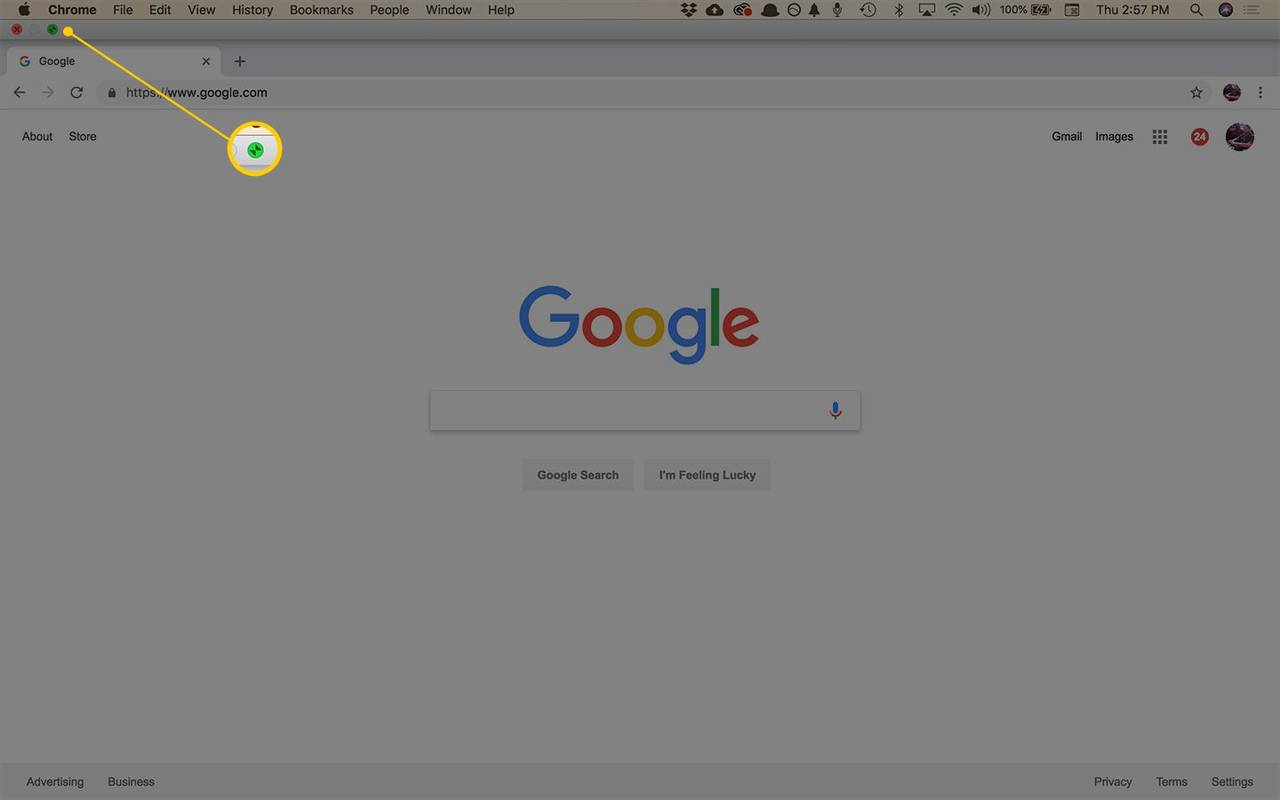Show battery status at 100%
The width and height of the screenshot is (1280, 800).
click(x=1025, y=10)
